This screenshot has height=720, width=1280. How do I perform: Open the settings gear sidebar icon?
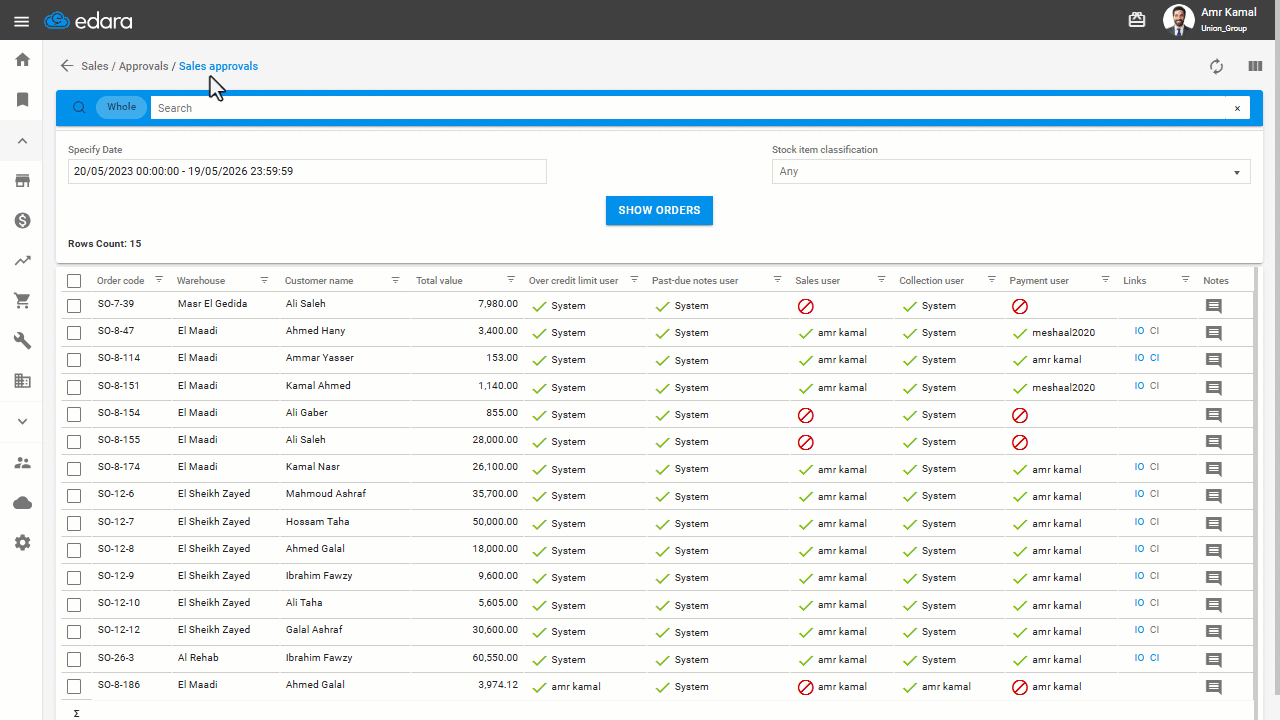click(x=22, y=543)
